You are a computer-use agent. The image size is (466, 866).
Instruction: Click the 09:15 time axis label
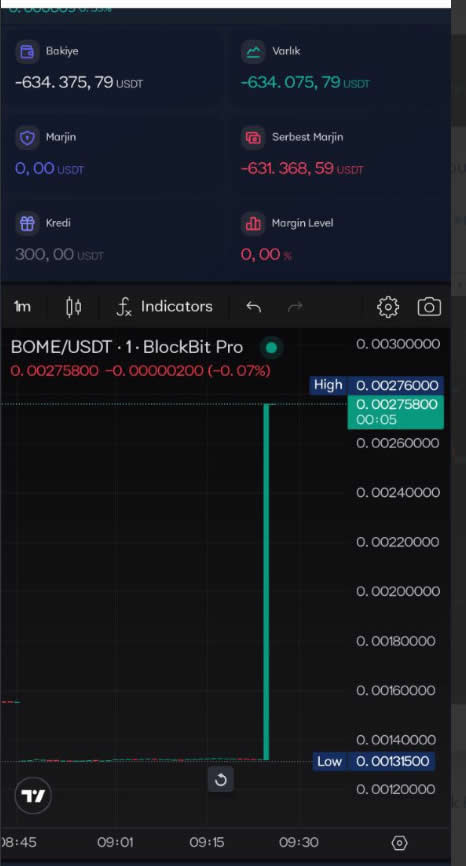pyautogui.click(x=209, y=843)
